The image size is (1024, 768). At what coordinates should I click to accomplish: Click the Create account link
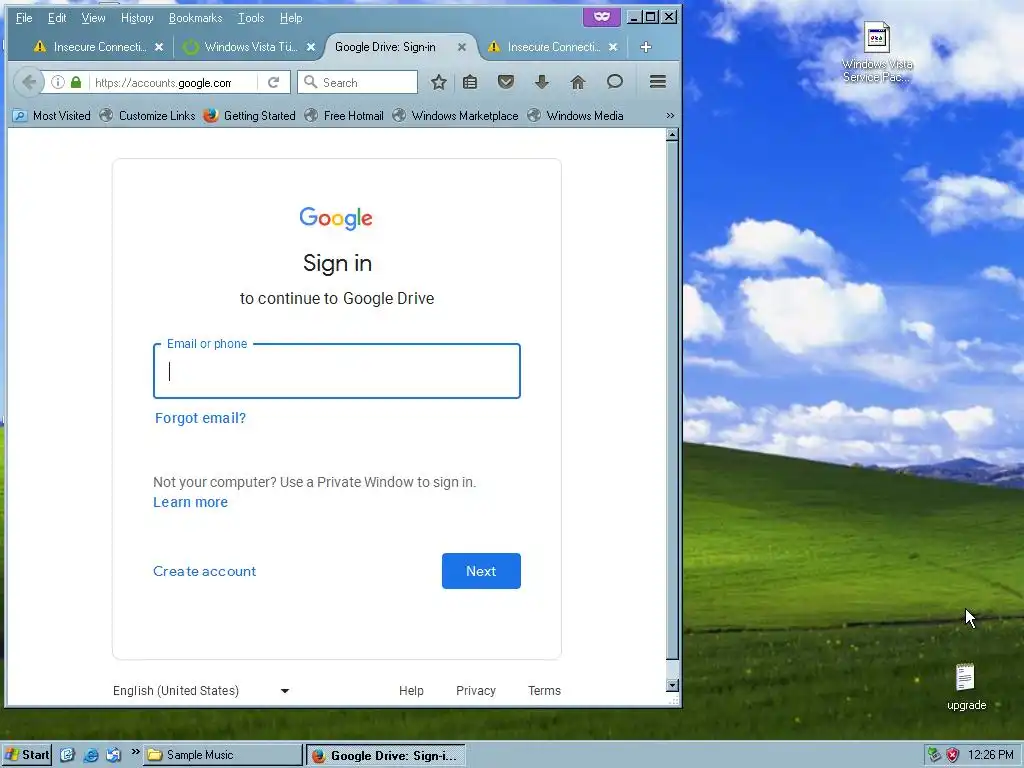pos(204,571)
